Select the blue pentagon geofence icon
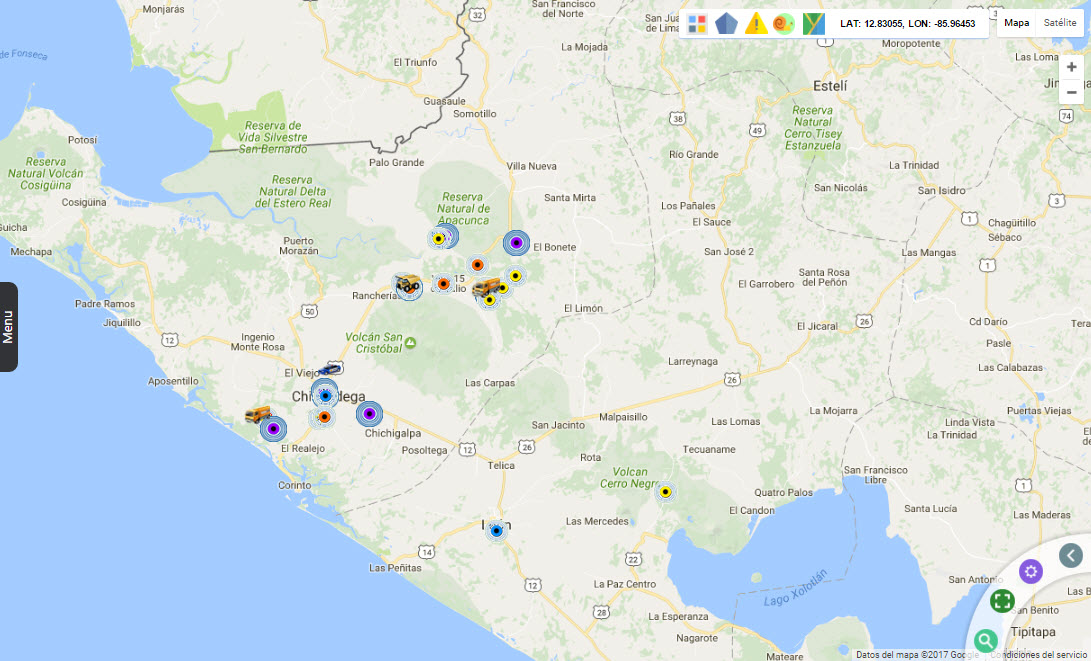1091x661 pixels. pos(726,24)
